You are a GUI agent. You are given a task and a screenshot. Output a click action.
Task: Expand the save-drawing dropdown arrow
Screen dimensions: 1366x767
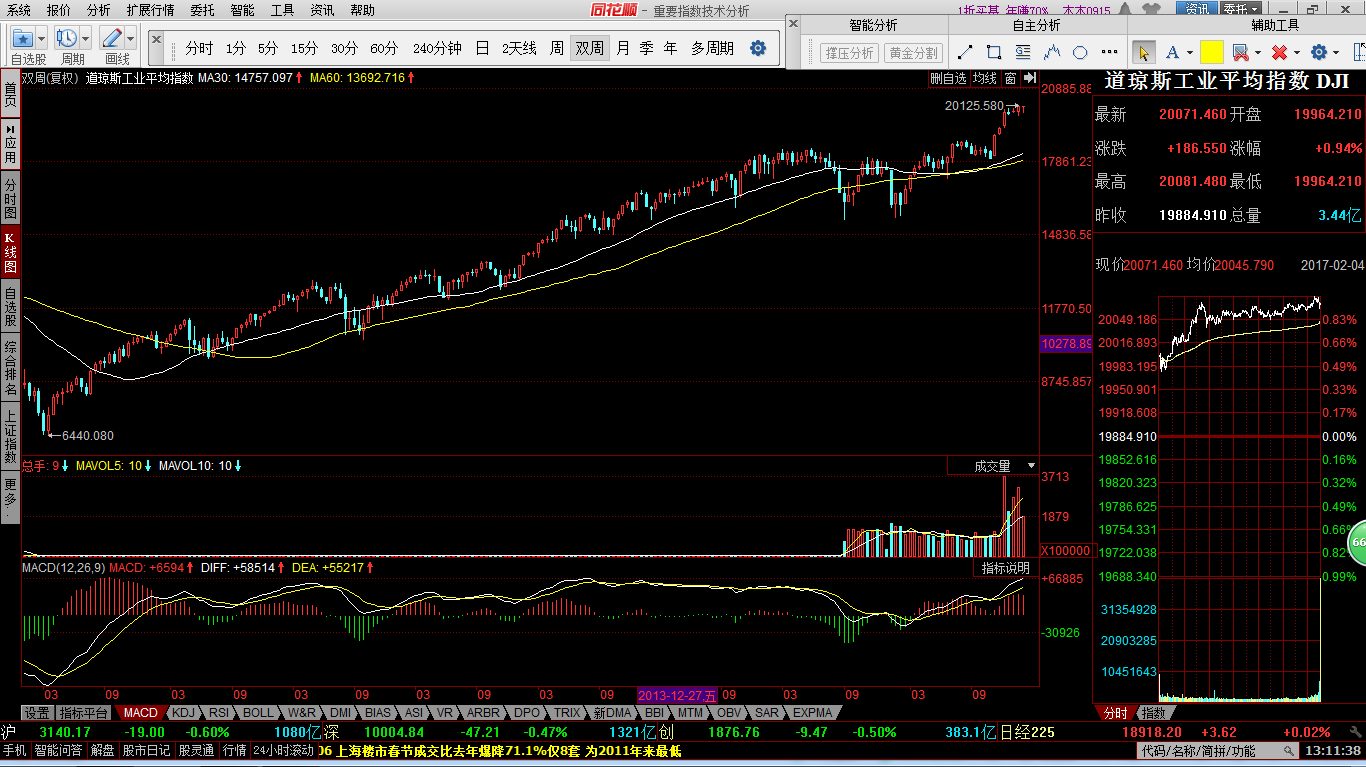point(1256,53)
